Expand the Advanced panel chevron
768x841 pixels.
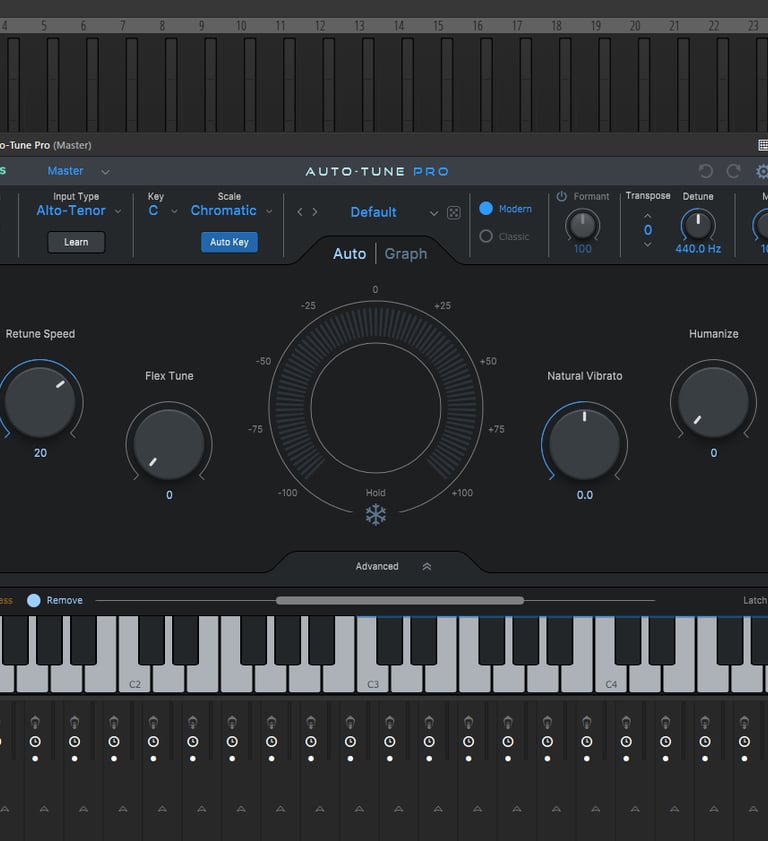click(427, 567)
